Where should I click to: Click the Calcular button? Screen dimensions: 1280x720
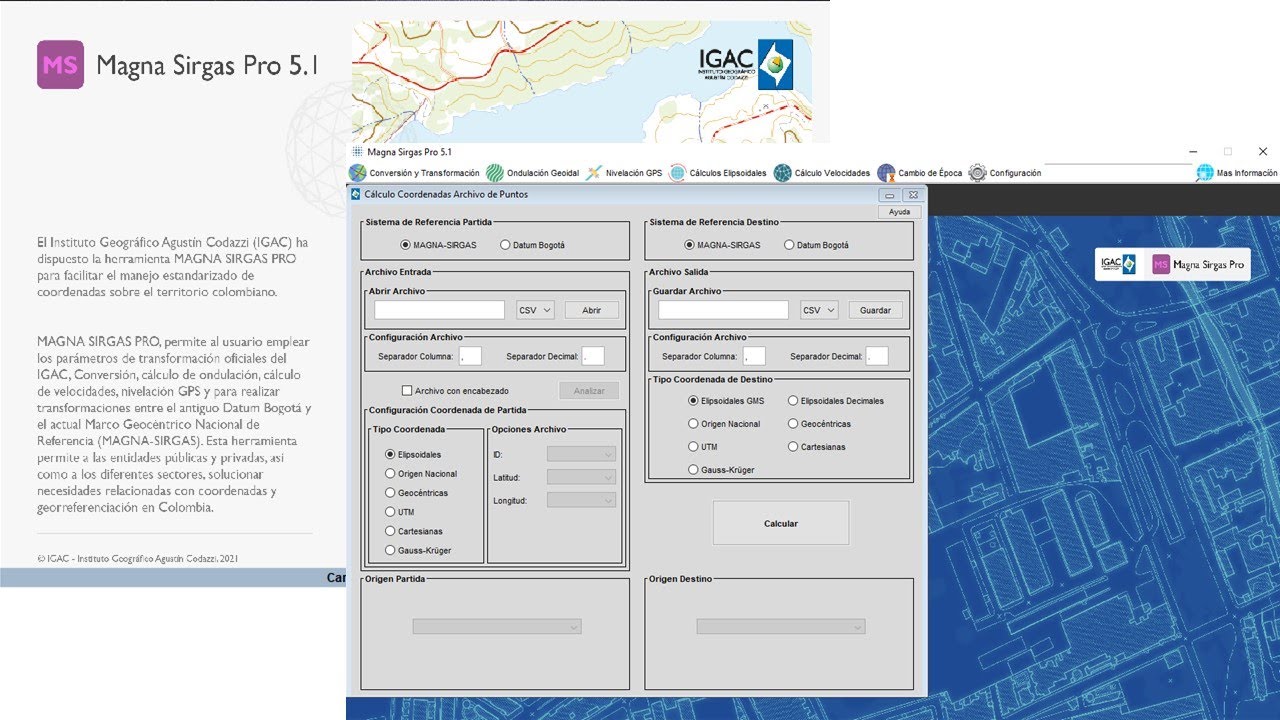781,523
